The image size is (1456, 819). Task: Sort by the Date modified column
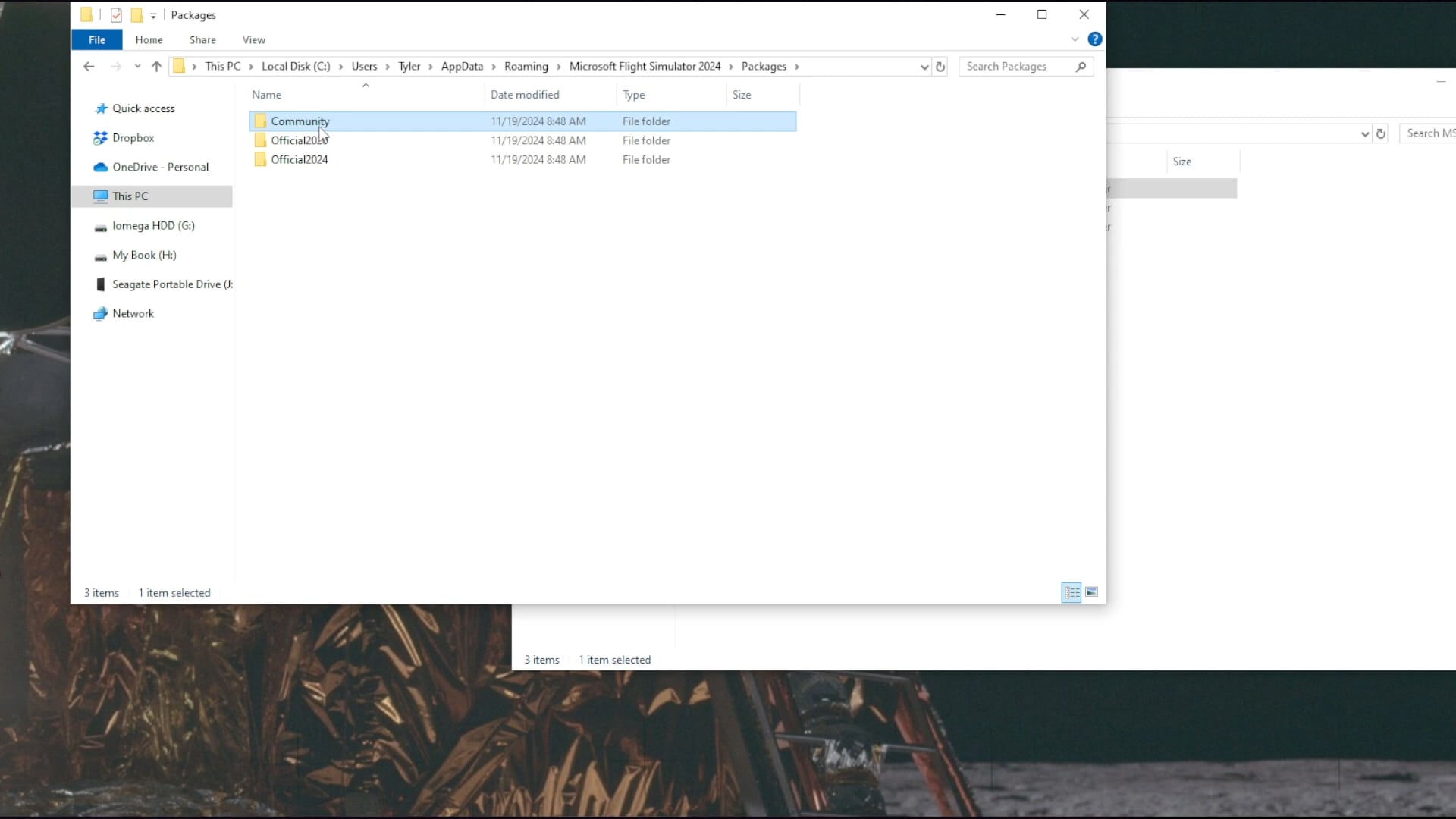525,95
